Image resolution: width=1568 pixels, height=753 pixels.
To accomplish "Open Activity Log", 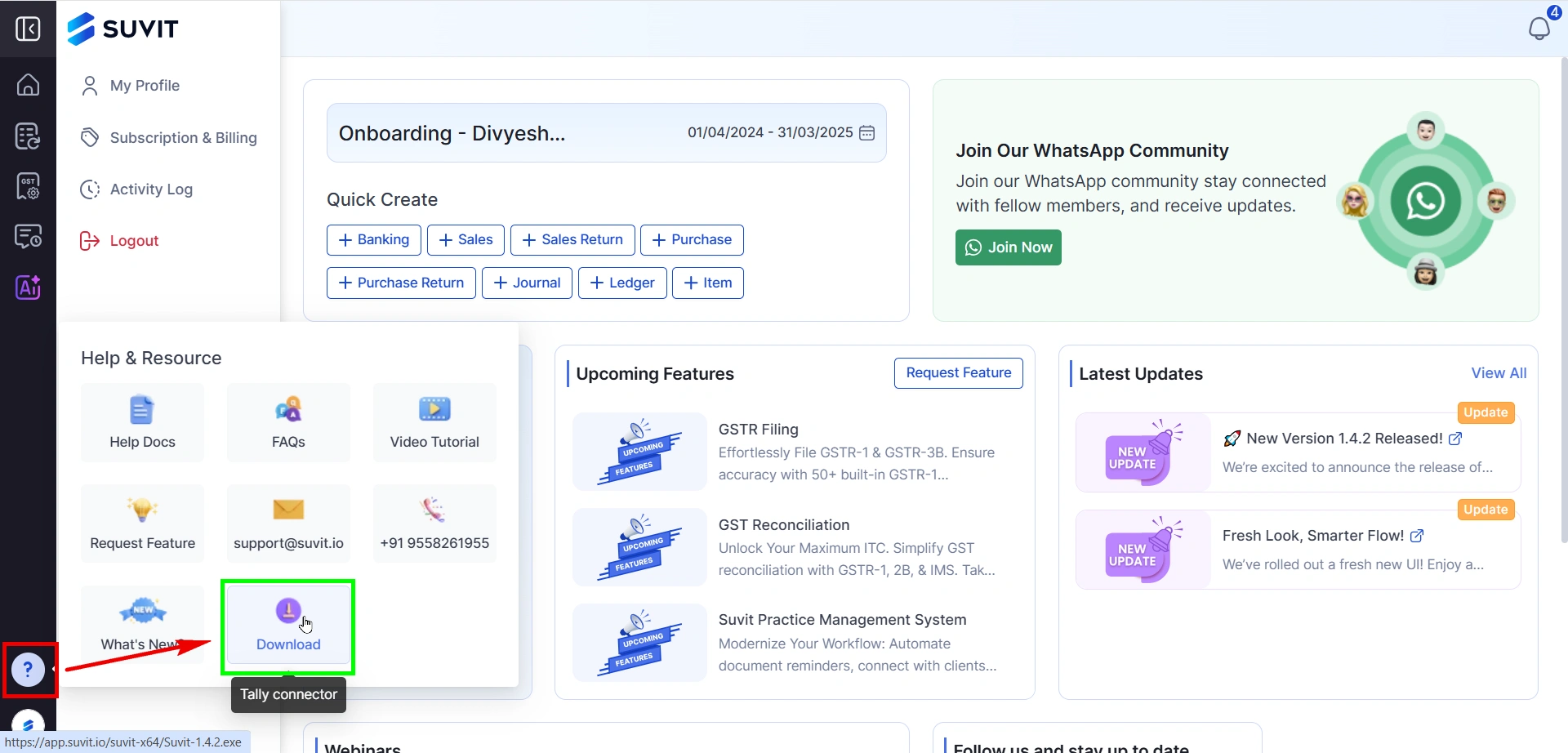I will tap(136, 189).
